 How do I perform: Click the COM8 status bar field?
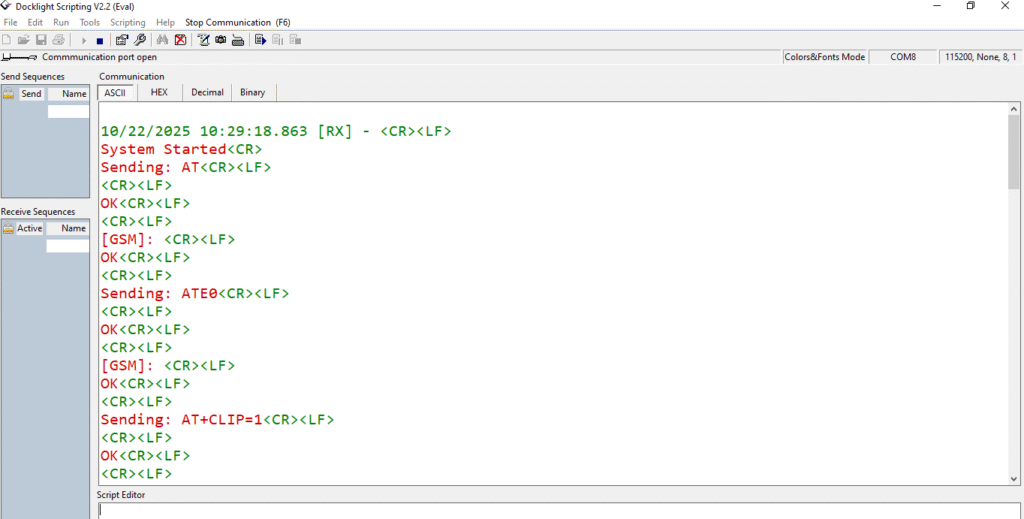pos(903,57)
